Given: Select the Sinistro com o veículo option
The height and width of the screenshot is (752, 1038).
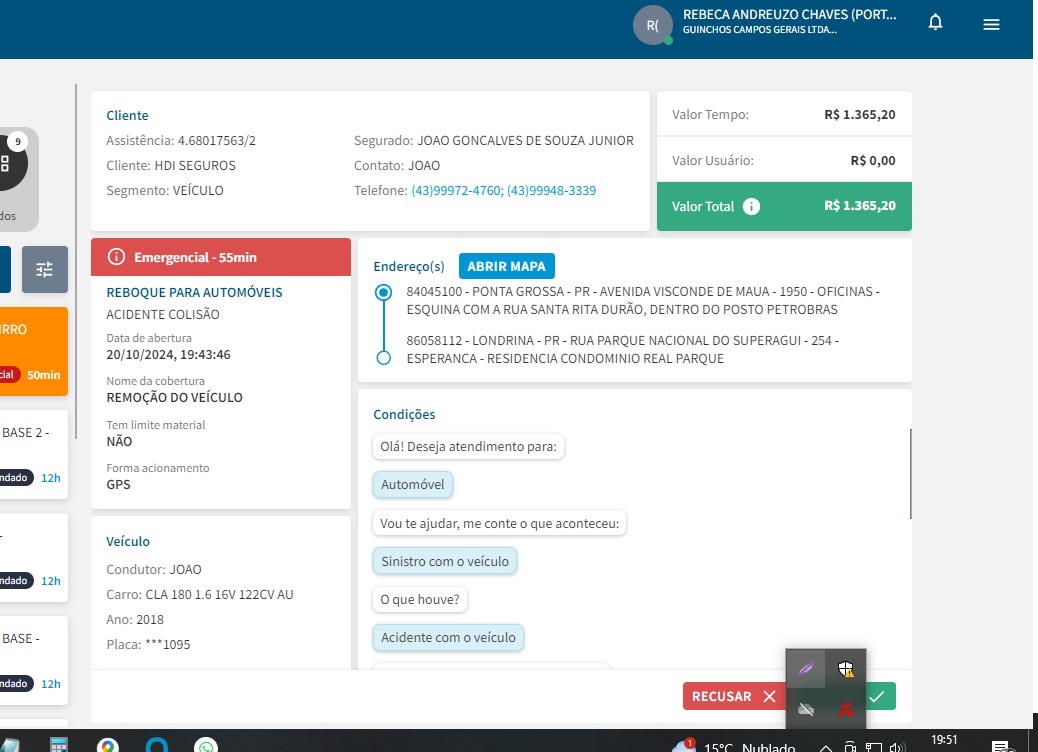Looking at the screenshot, I should coord(445,561).
